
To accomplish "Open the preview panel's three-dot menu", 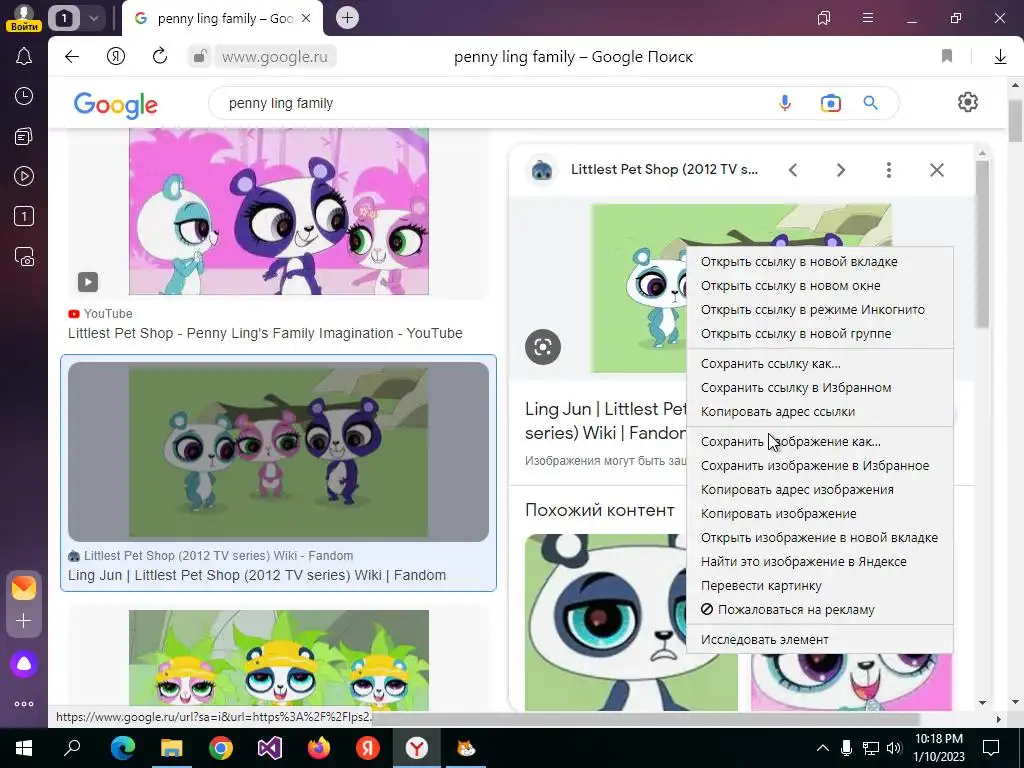I will pos(889,170).
